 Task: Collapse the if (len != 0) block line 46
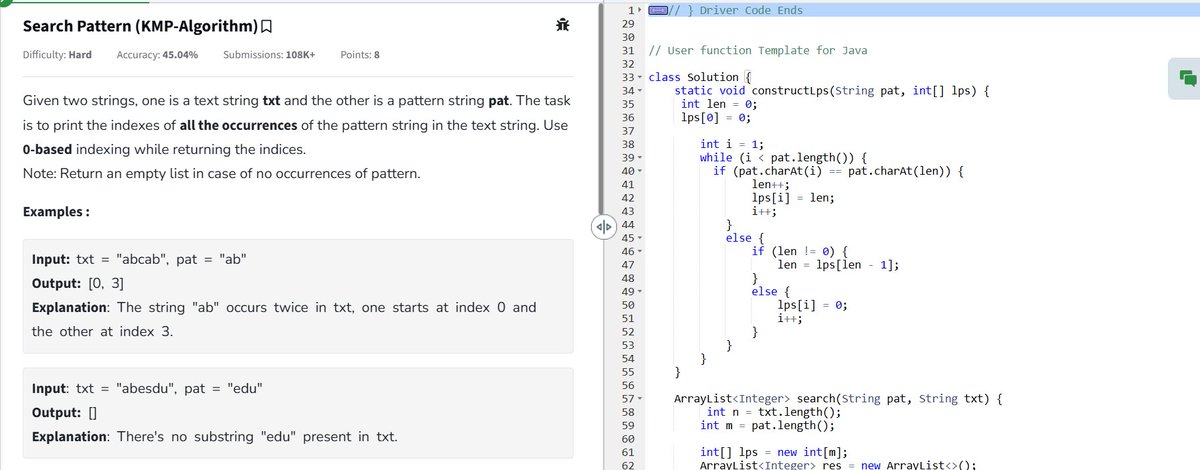[x=639, y=251]
